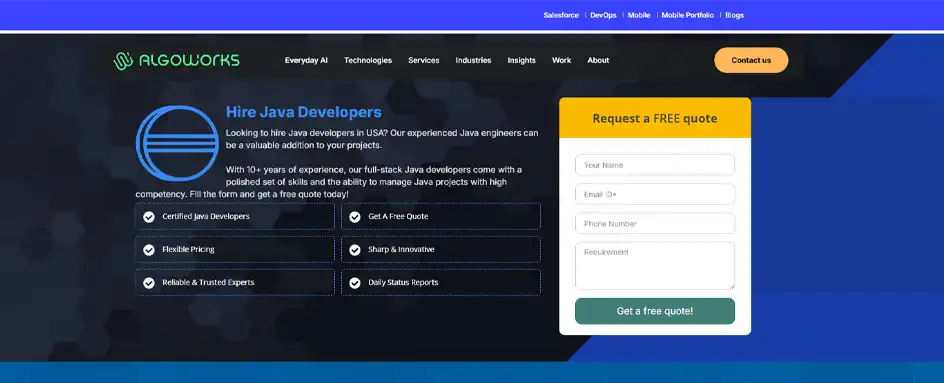Open the Industries menu
This screenshot has height=383, width=944.
[x=473, y=60]
